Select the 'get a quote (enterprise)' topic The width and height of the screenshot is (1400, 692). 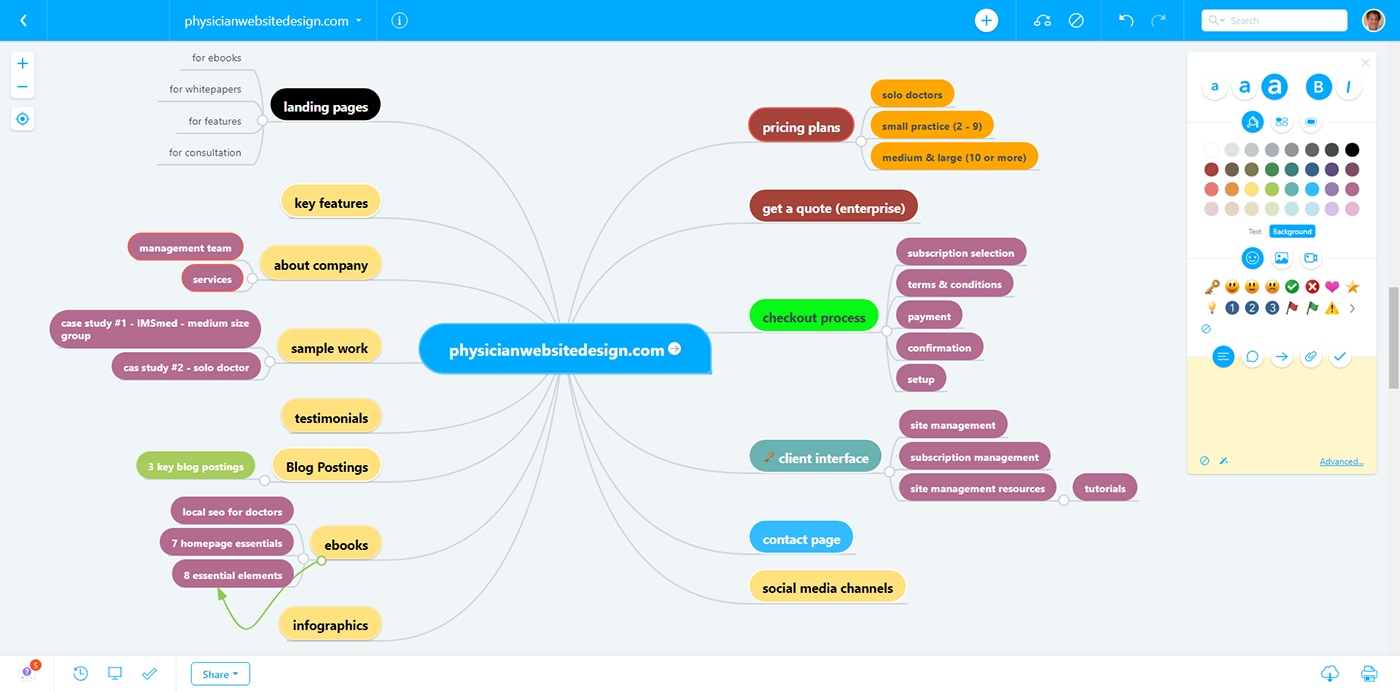click(x=833, y=208)
